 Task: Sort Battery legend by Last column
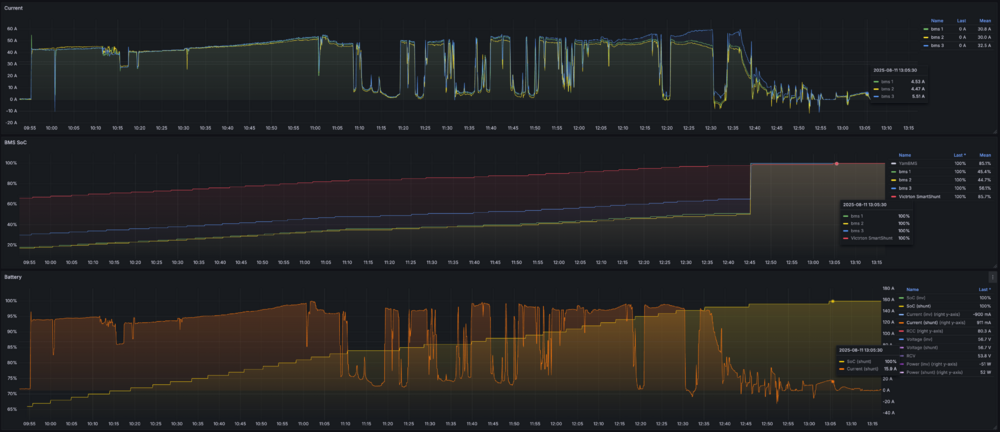coord(985,289)
